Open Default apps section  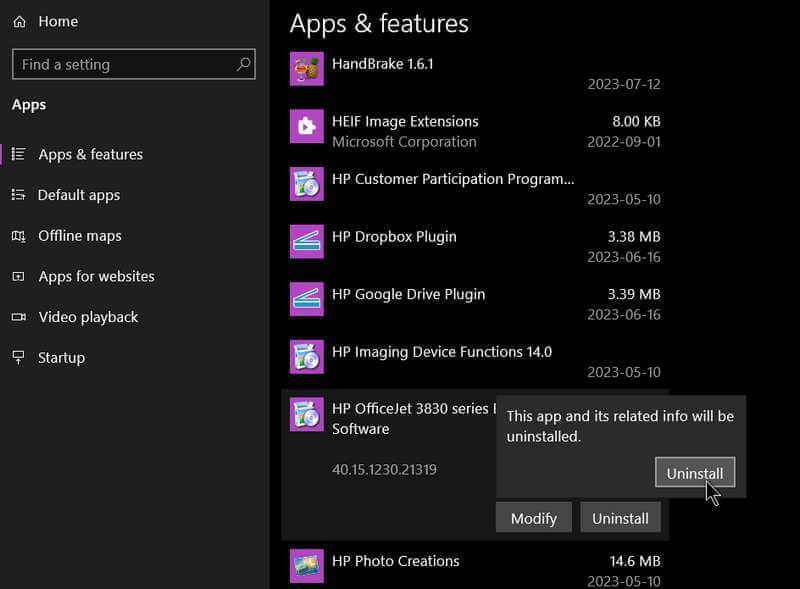coord(79,195)
